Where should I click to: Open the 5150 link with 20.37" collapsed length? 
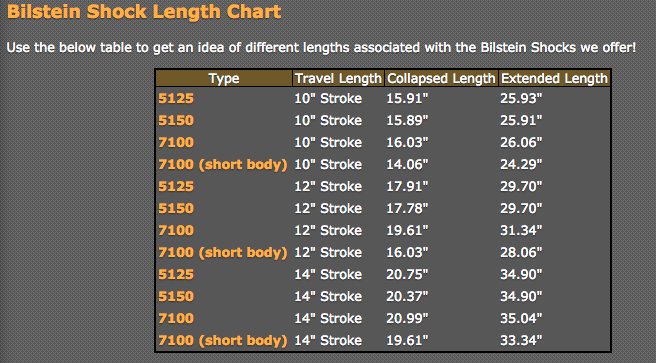176,297
